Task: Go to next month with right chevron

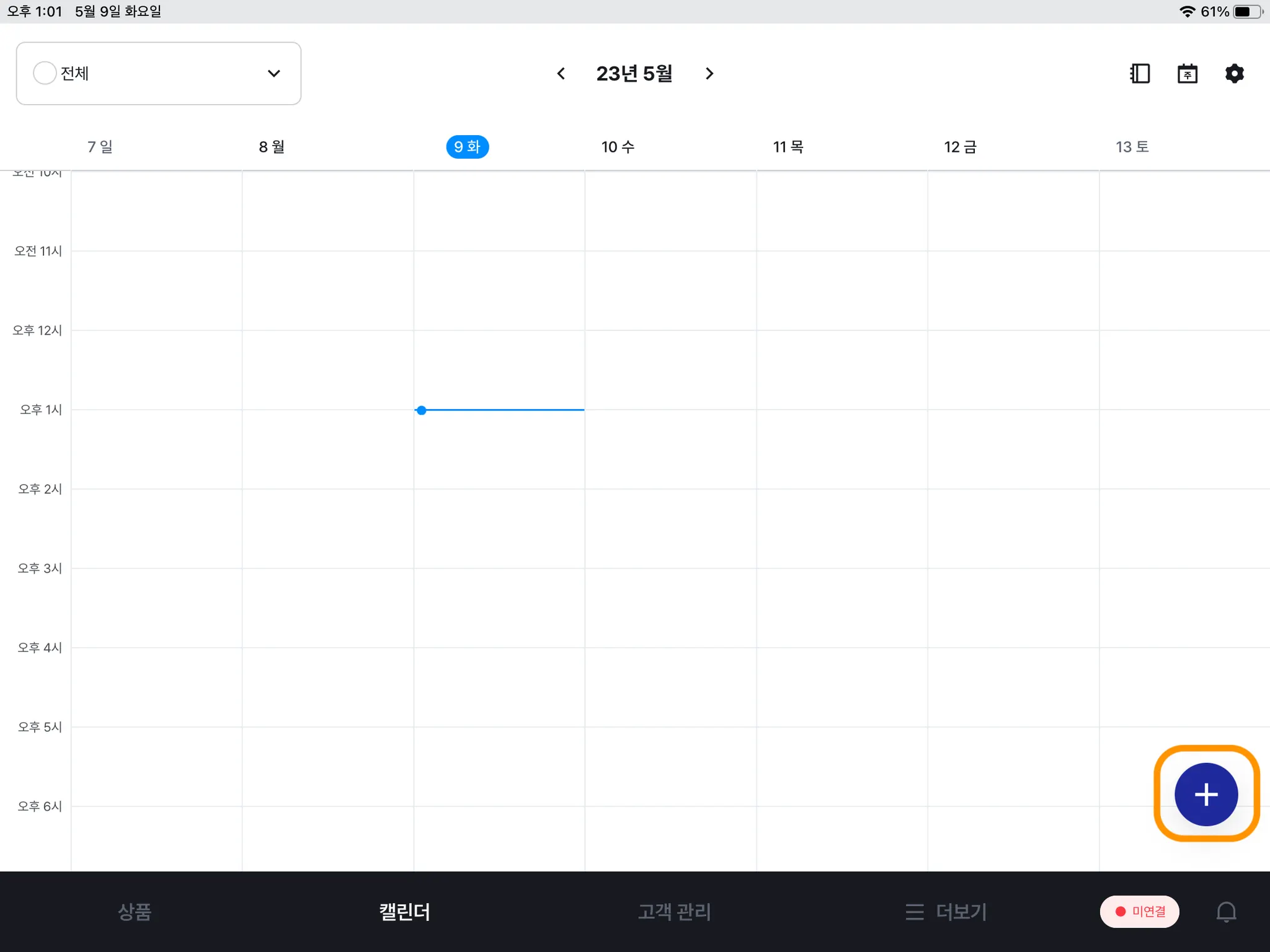Action: pos(709,74)
